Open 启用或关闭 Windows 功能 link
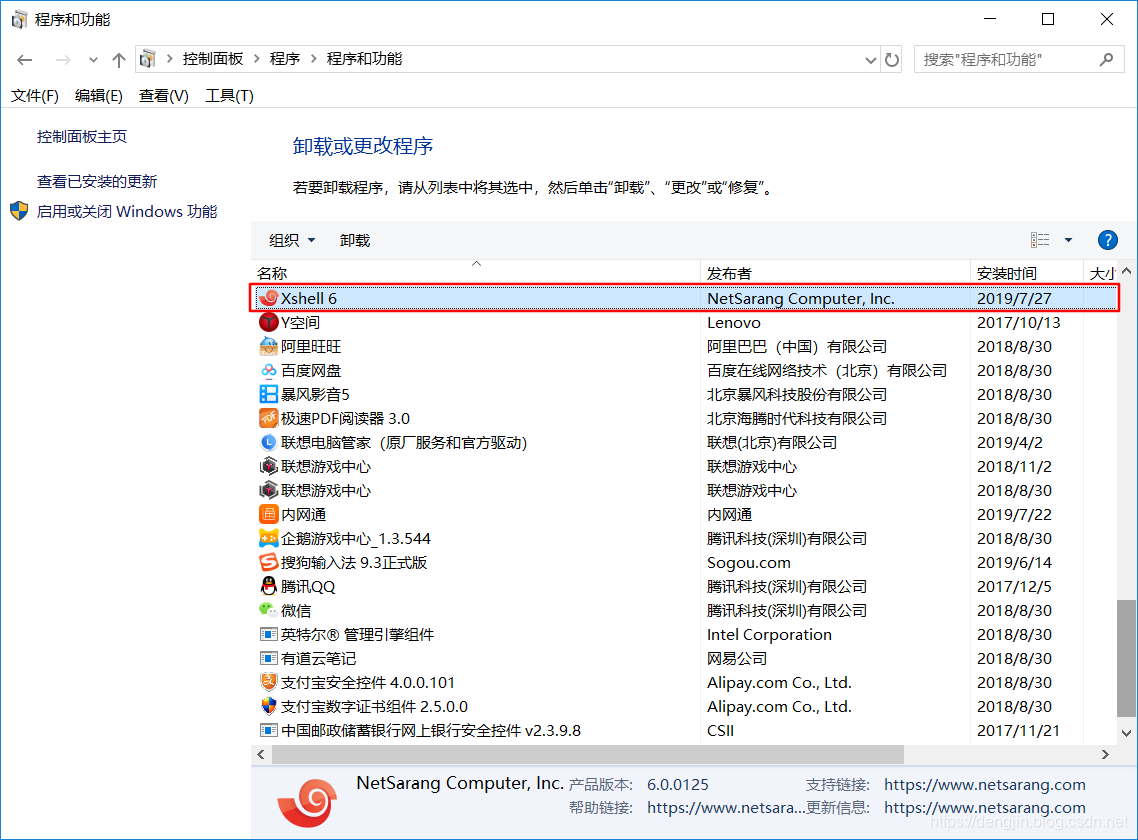 coord(127,211)
